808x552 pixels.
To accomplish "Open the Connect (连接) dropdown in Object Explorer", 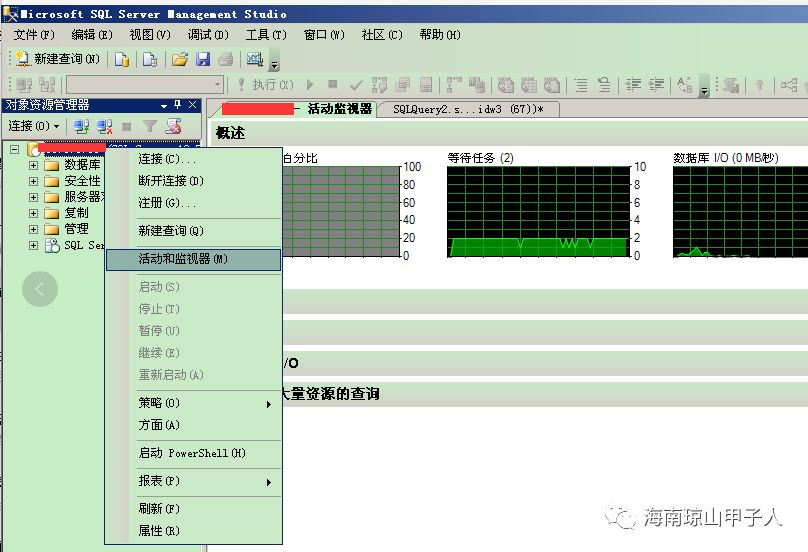I will coord(33,126).
